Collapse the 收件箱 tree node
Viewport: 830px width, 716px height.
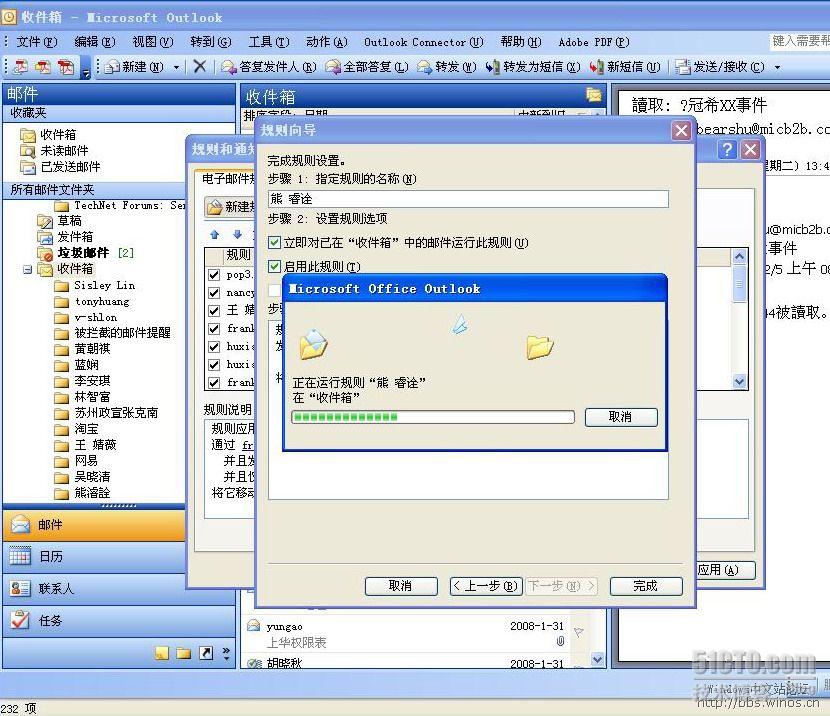28,270
